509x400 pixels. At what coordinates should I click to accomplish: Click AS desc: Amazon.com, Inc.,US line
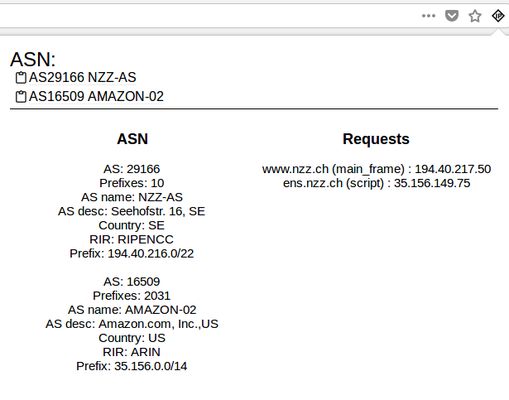coord(132,324)
